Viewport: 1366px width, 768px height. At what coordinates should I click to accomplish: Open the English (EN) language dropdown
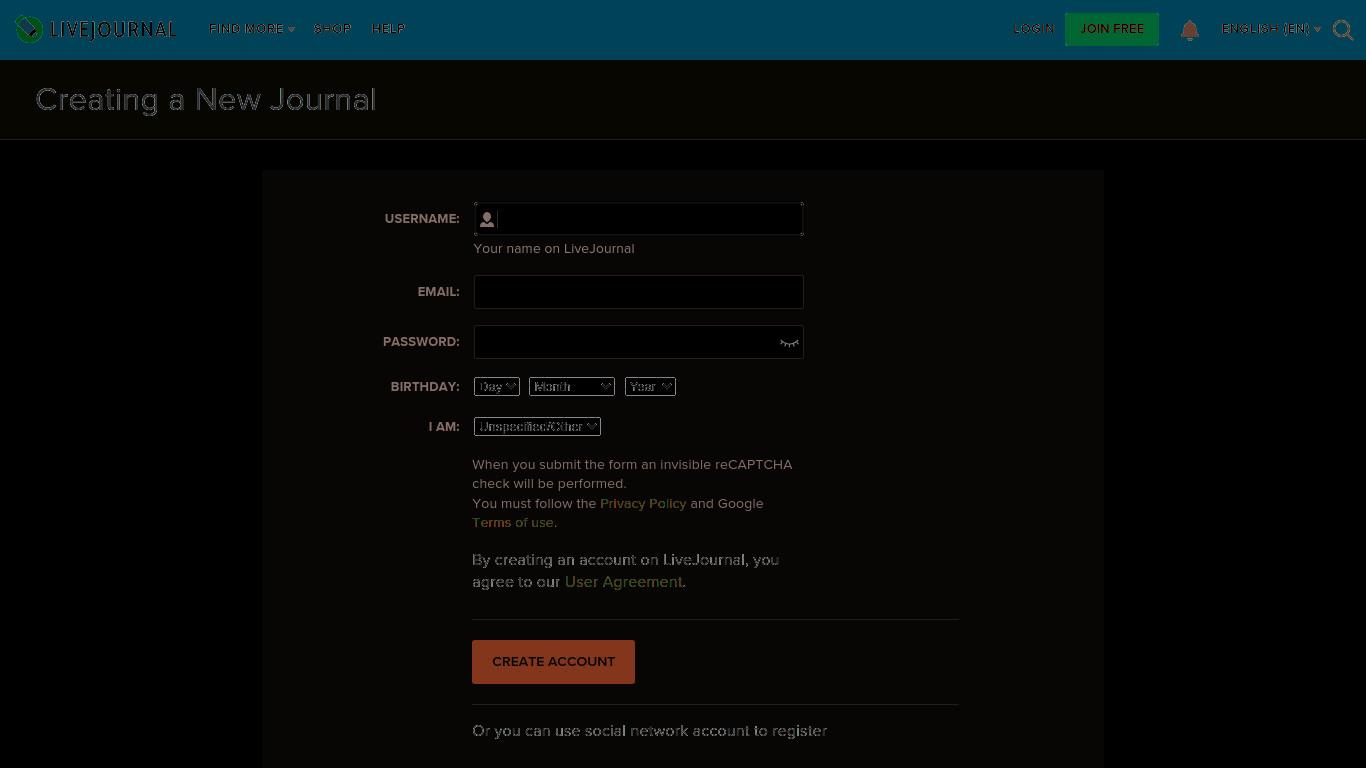1271,29
